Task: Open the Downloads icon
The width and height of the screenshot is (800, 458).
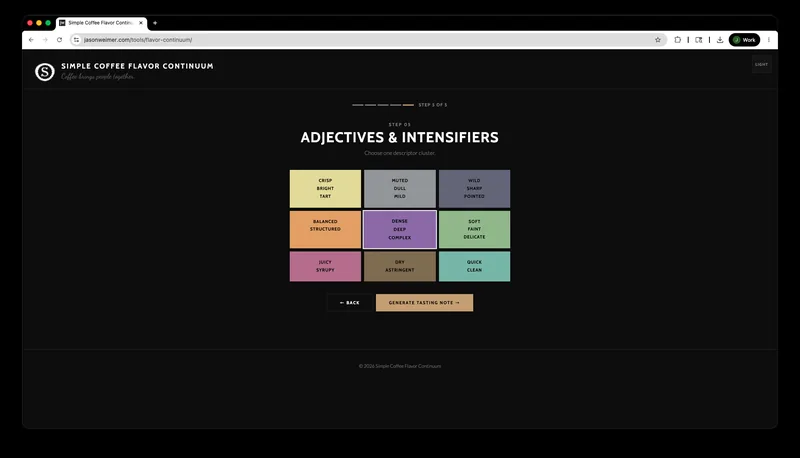Action: click(x=719, y=40)
